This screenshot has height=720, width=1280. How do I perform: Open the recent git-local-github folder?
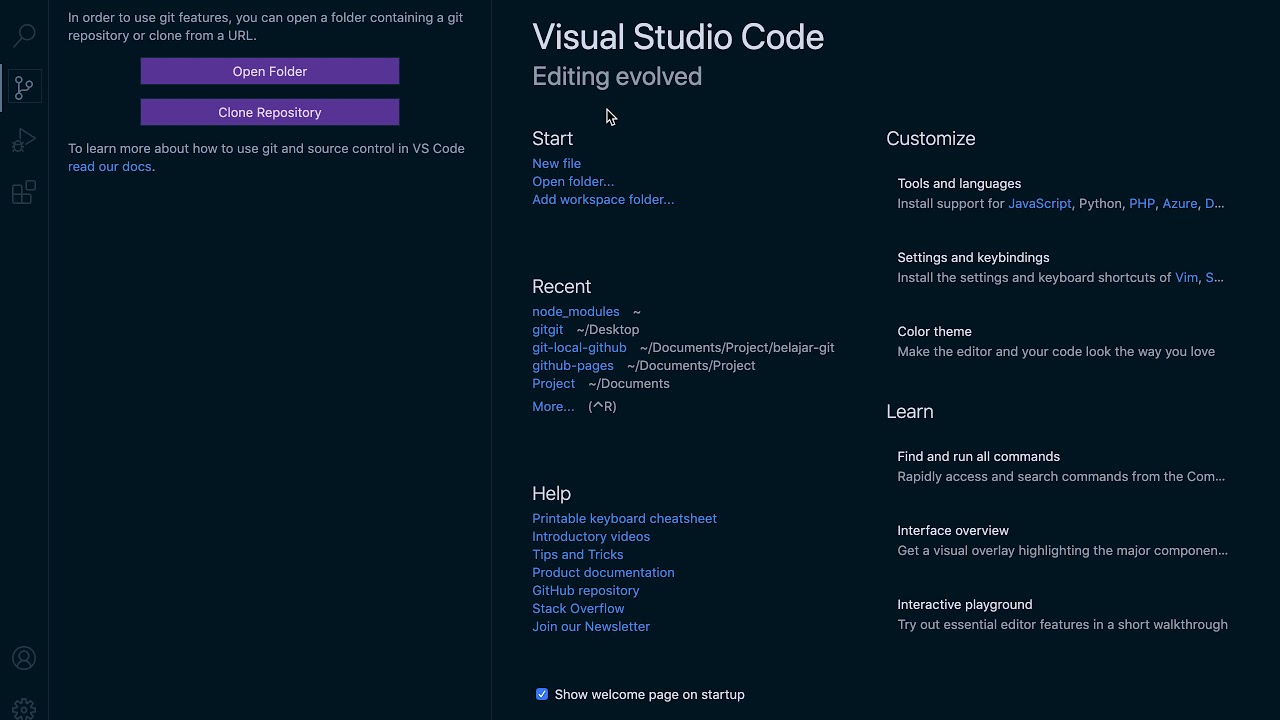579,347
